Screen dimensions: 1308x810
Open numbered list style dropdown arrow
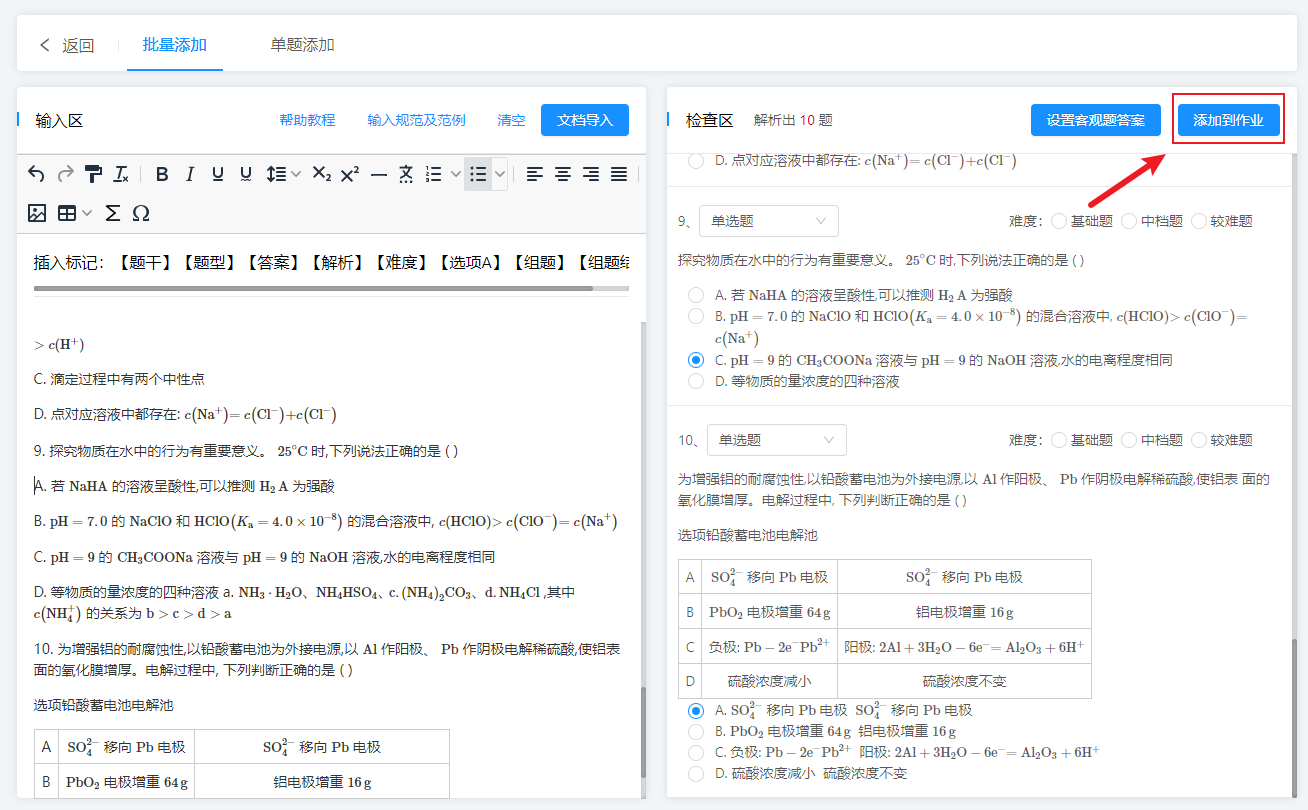[x=455, y=174]
